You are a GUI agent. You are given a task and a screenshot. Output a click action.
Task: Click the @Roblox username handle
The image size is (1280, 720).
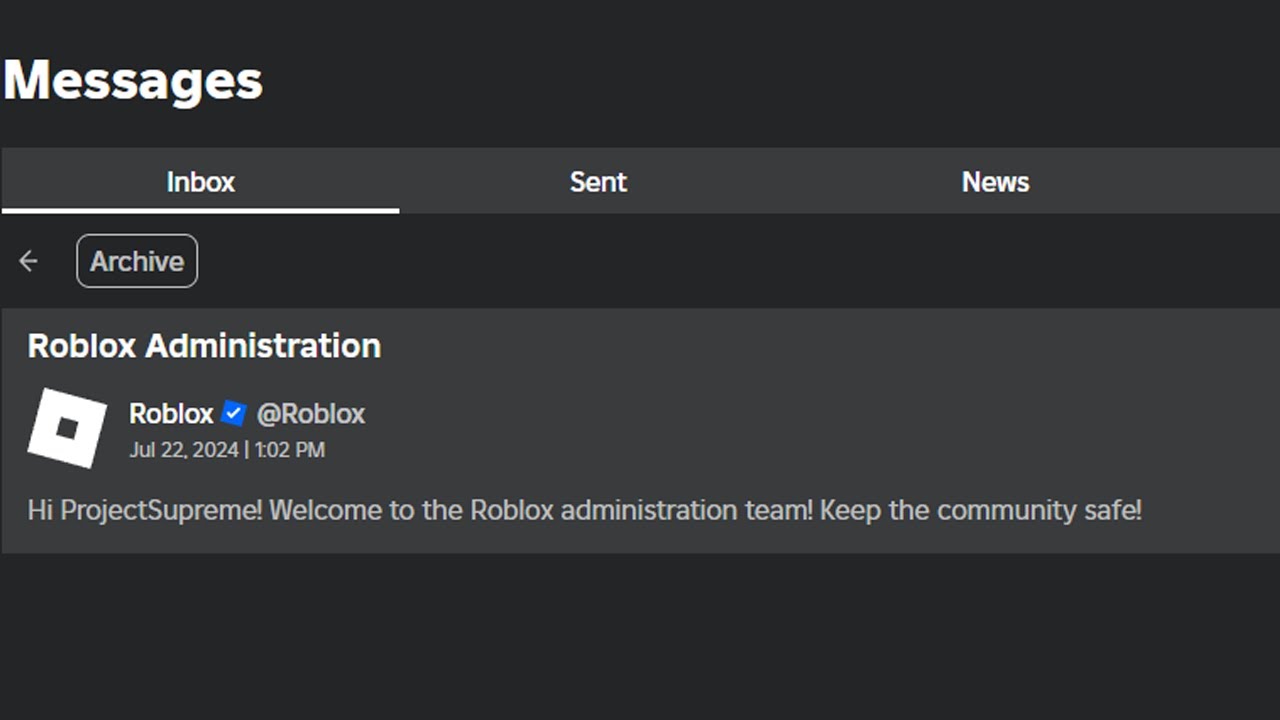311,413
